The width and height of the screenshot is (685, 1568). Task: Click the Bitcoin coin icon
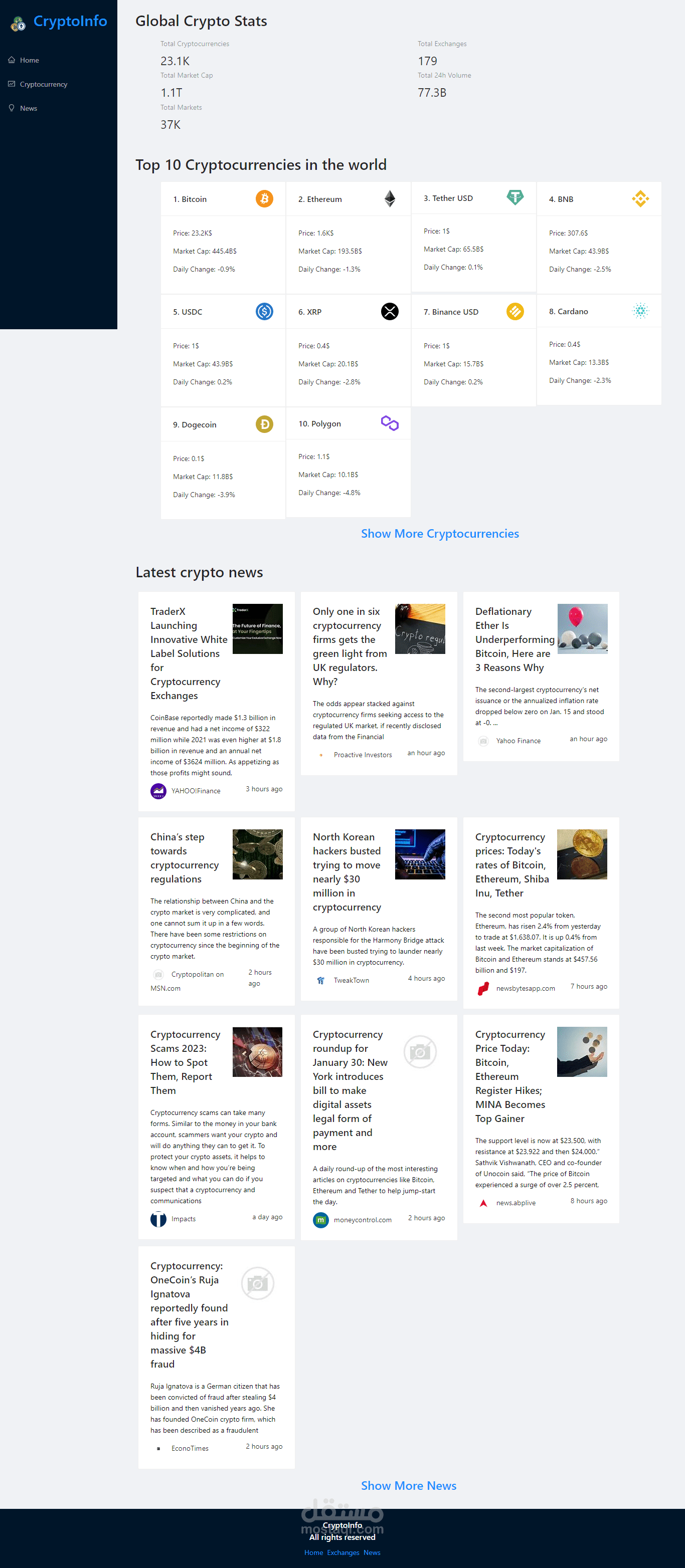264,198
